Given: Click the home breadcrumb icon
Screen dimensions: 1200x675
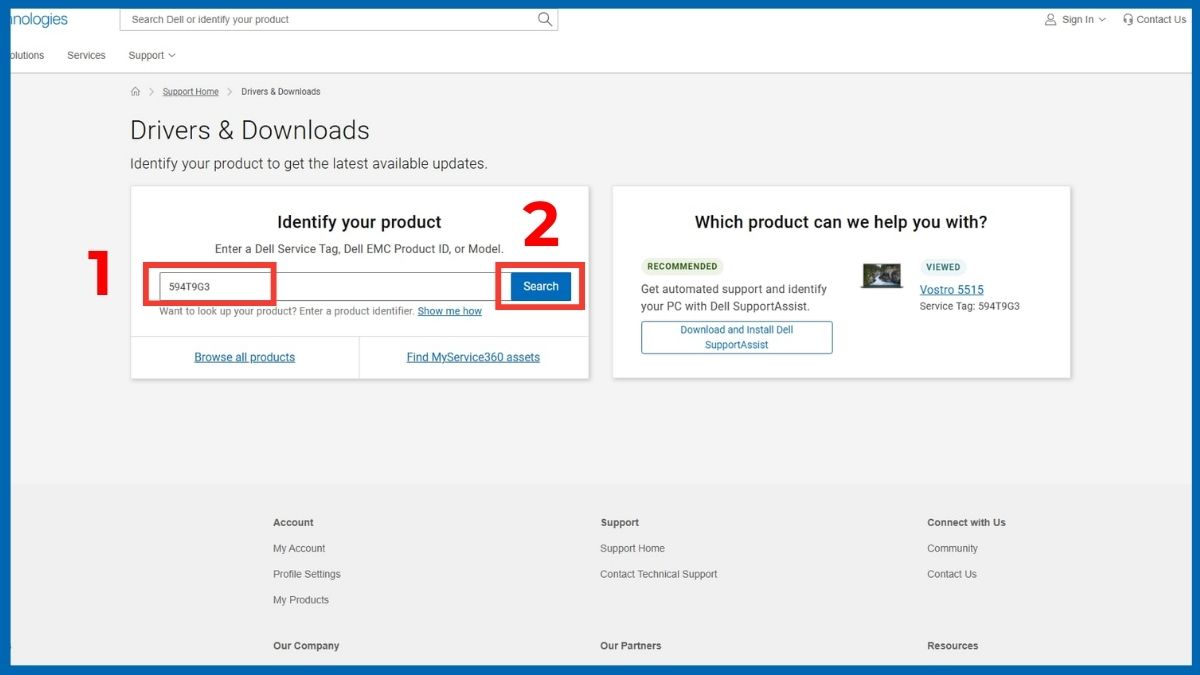Looking at the screenshot, I should pyautogui.click(x=135, y=92).
